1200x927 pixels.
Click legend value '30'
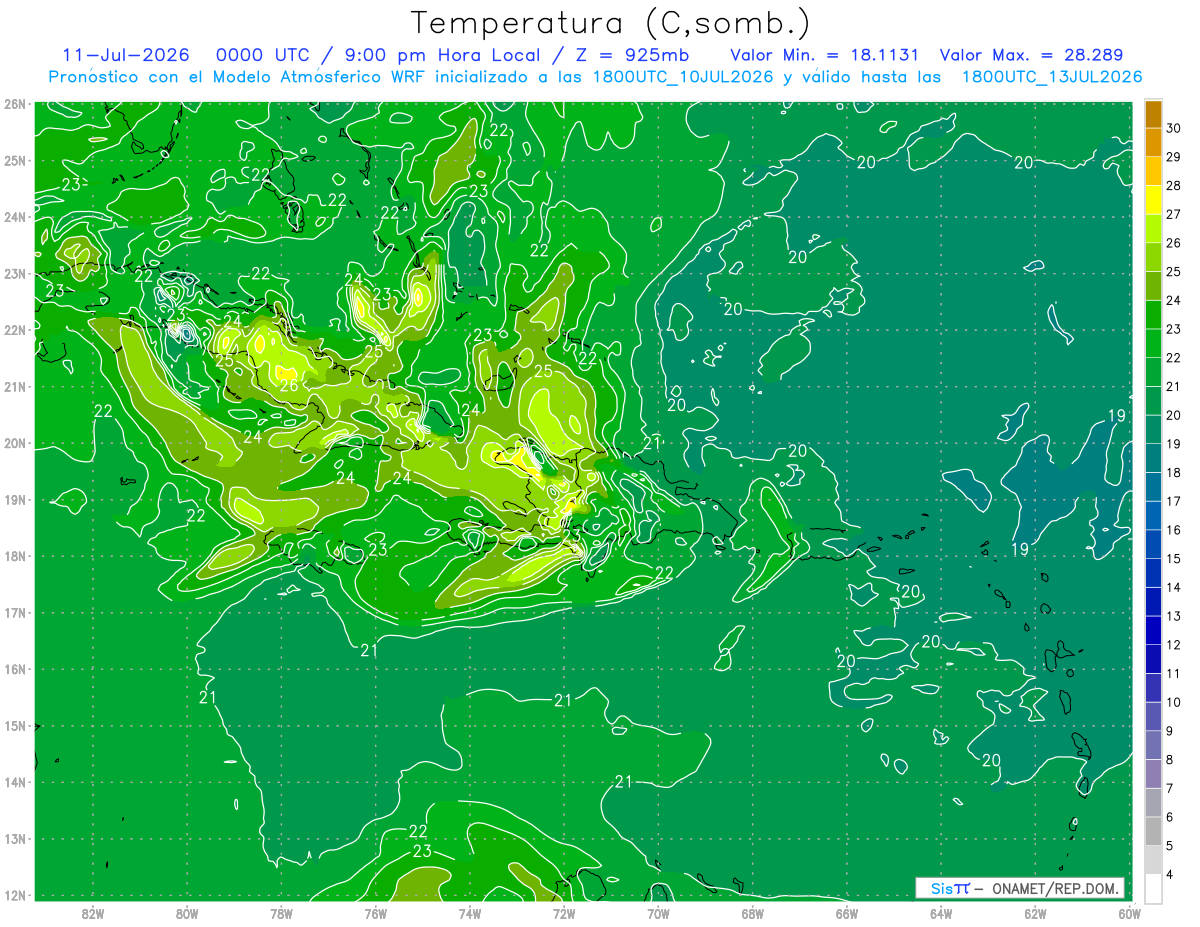[1175, 128]
